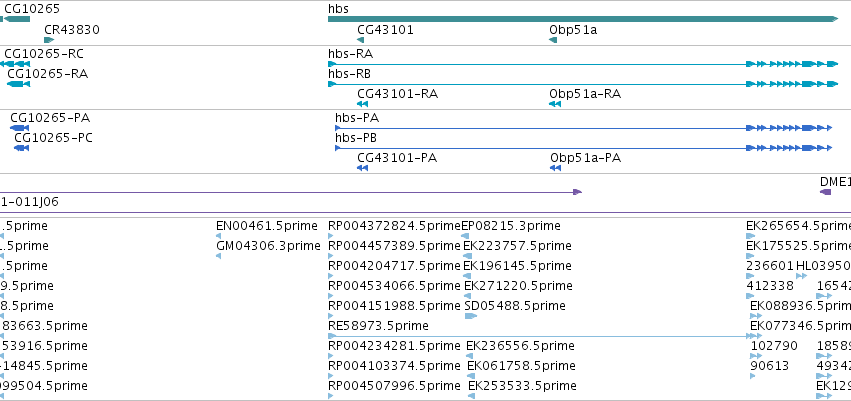The width and height of the screenshot is (851, 401).
Task: Click the CG43101-PA protein glyph
Action: click(x=363, y=168)
